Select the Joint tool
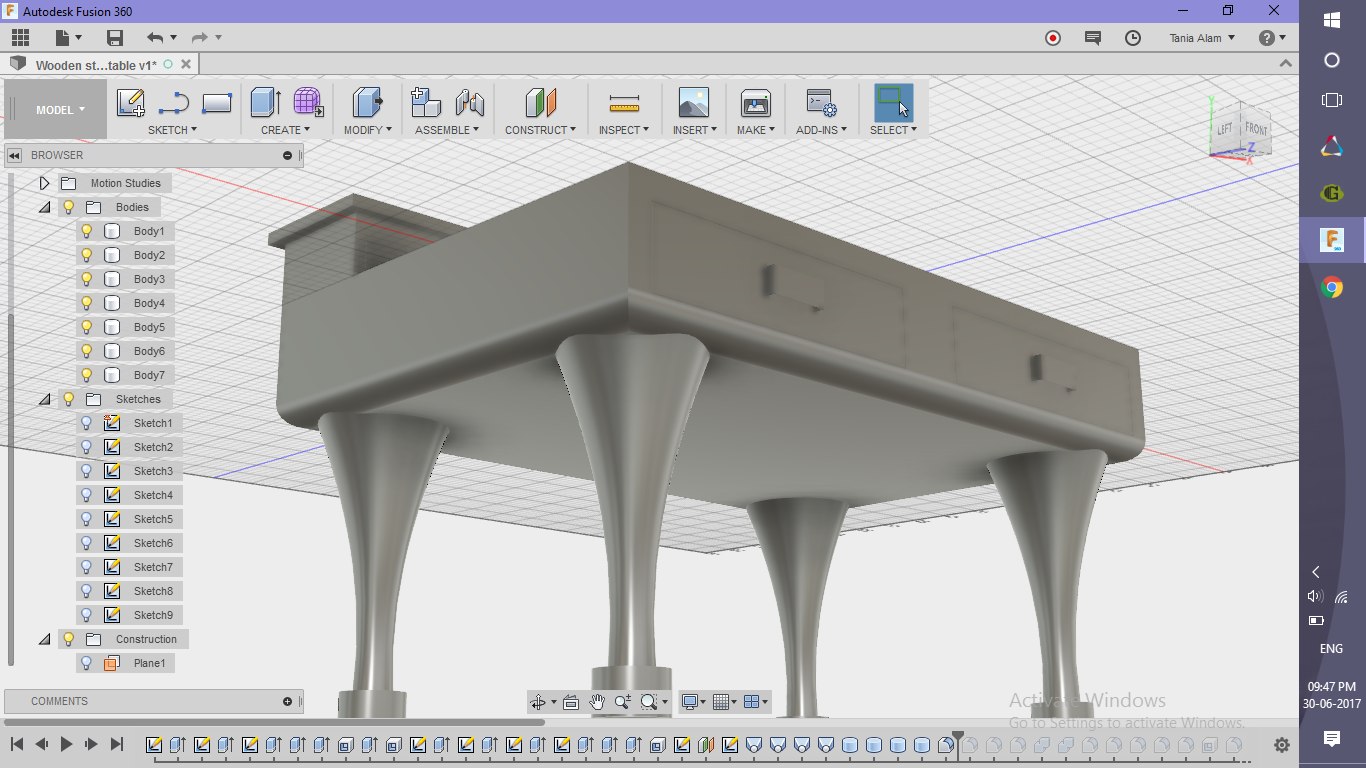1366x768 pixels. point(469,102)
